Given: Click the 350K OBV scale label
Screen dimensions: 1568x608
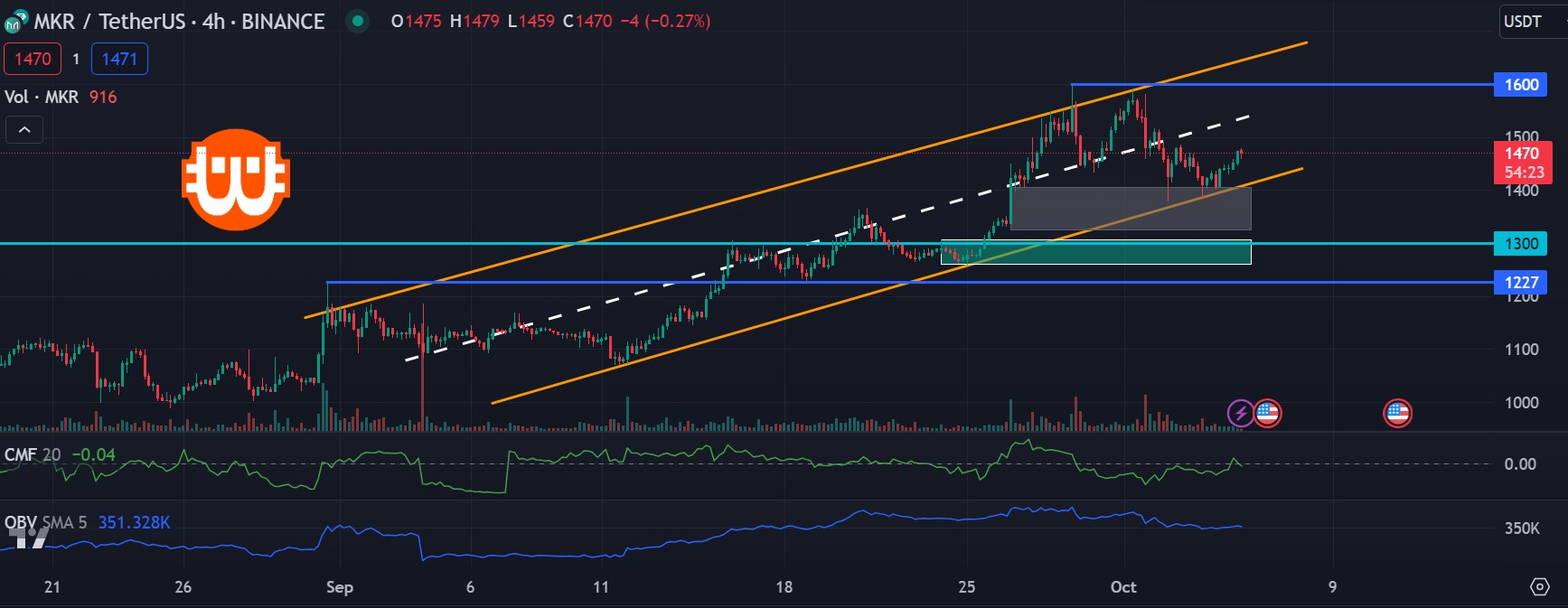Looking at the screenshot, I should pyautogui.click(x=1522, y=528).
